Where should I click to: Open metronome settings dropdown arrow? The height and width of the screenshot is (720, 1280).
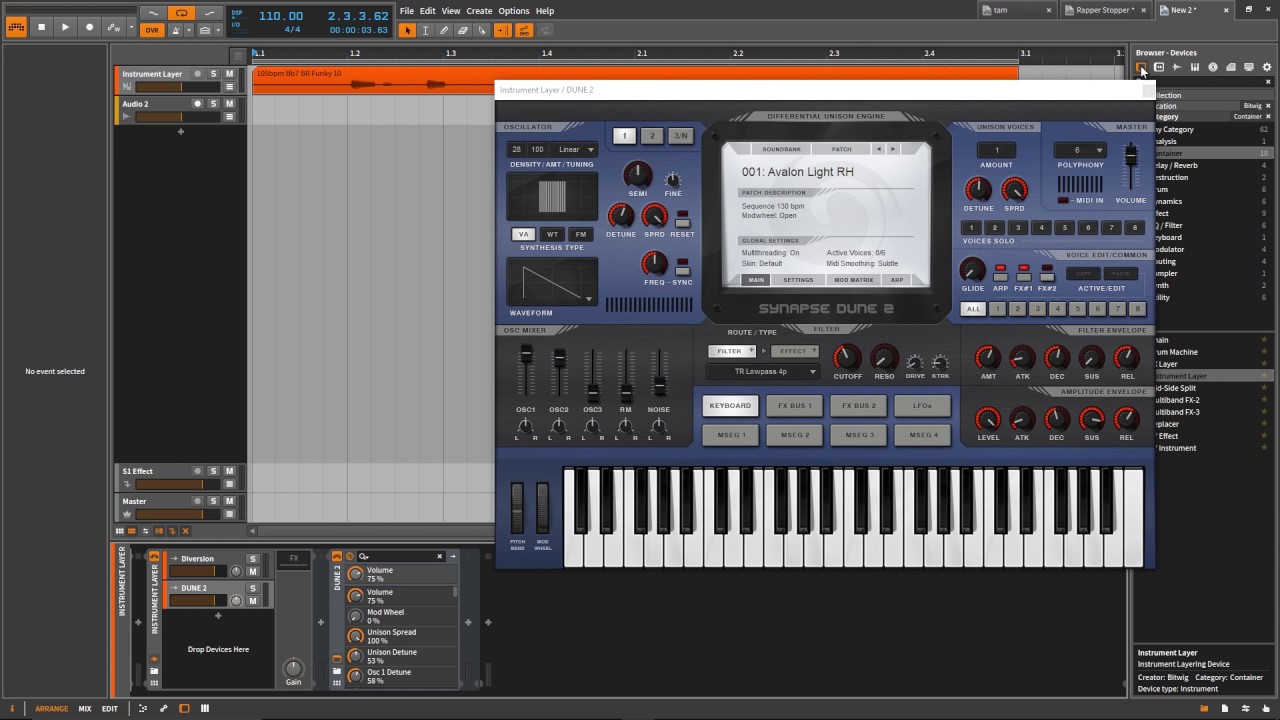point(189,30)
